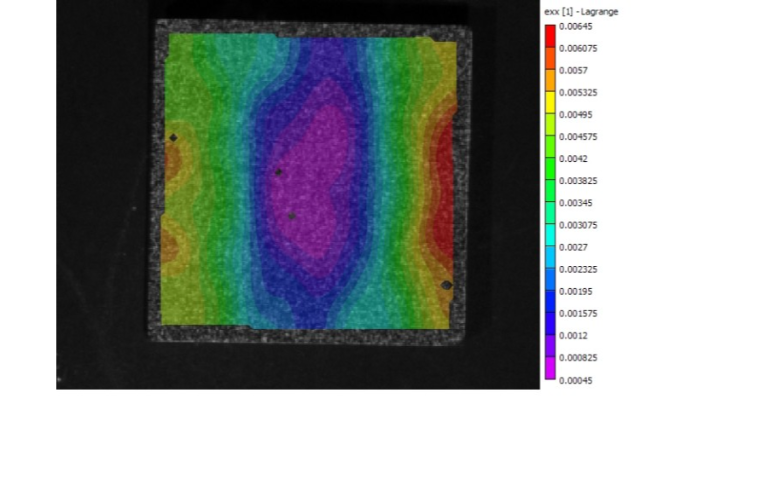The image size is (768, 491).
Task: Click the 0.0042 legend tick label
Action: 574,159
